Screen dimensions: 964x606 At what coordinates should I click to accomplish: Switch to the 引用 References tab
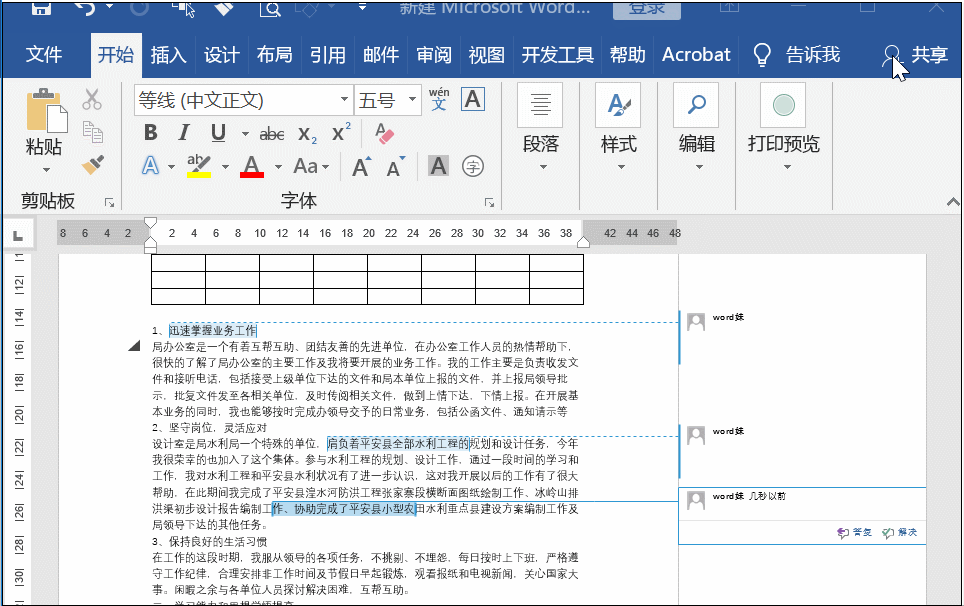[x=327, y=55]
